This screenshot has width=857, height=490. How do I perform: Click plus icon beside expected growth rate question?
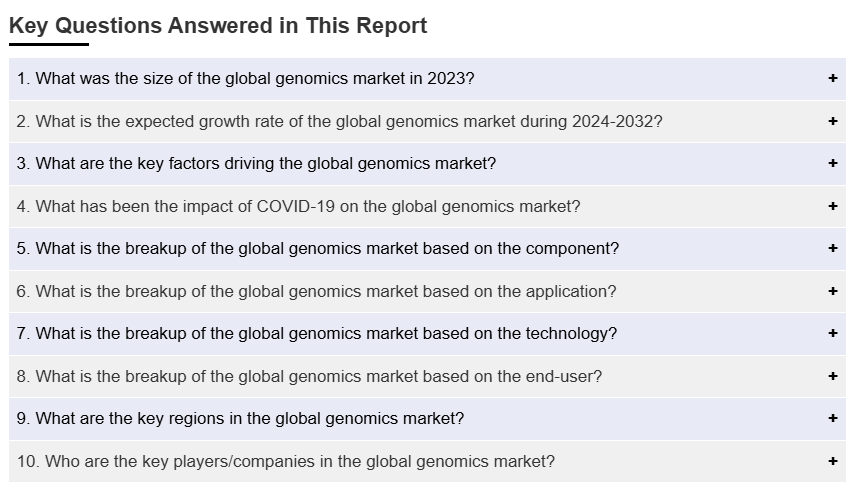(x=832, y=121)
